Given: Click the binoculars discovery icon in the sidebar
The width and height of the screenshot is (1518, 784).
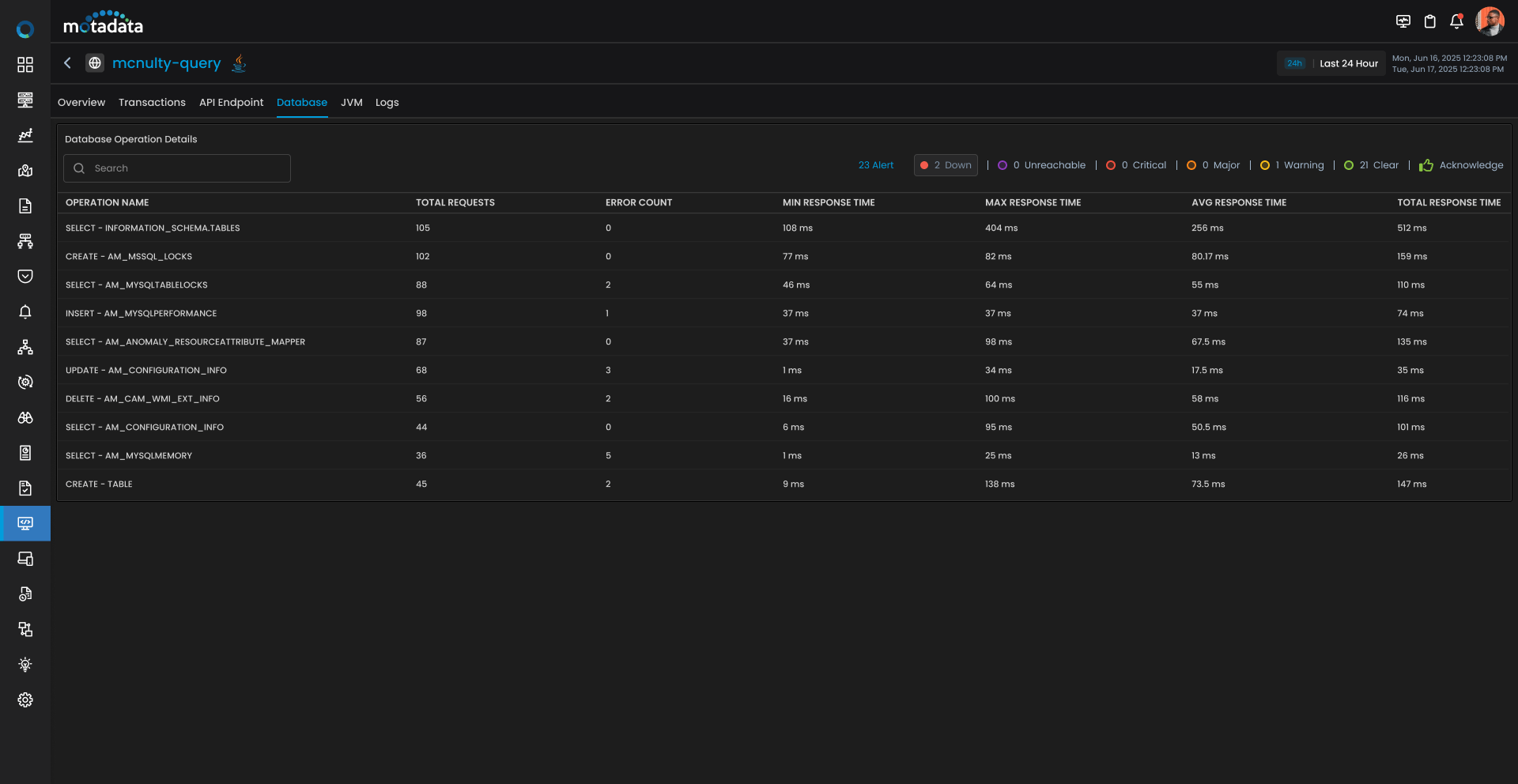Looking at the screenshot, I should tap(25, 418).
